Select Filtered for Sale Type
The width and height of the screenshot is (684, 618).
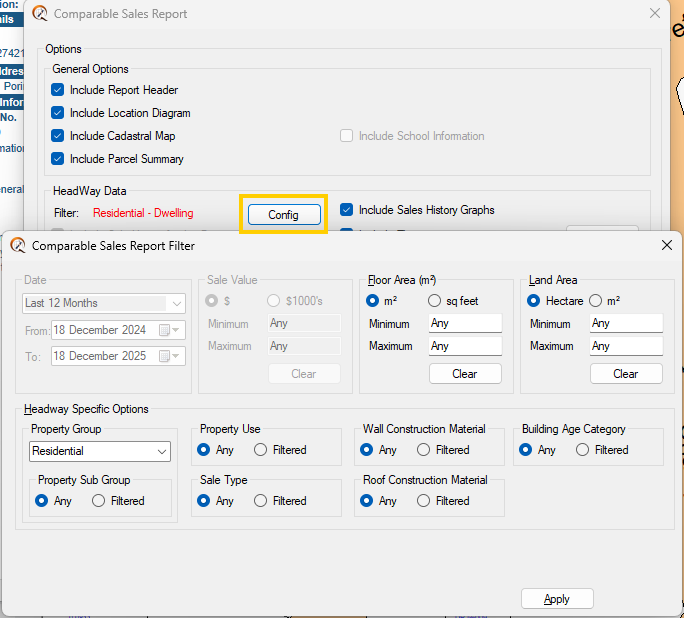pyautogui.click(x=261, y=501)
